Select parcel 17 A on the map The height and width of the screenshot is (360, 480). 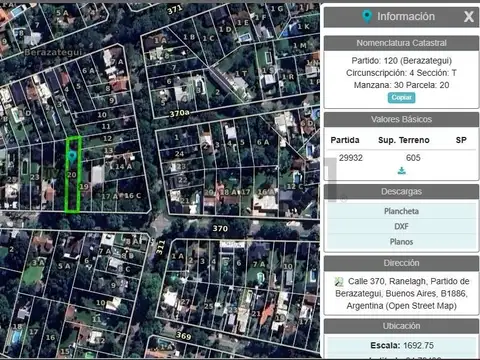point(110,196)
